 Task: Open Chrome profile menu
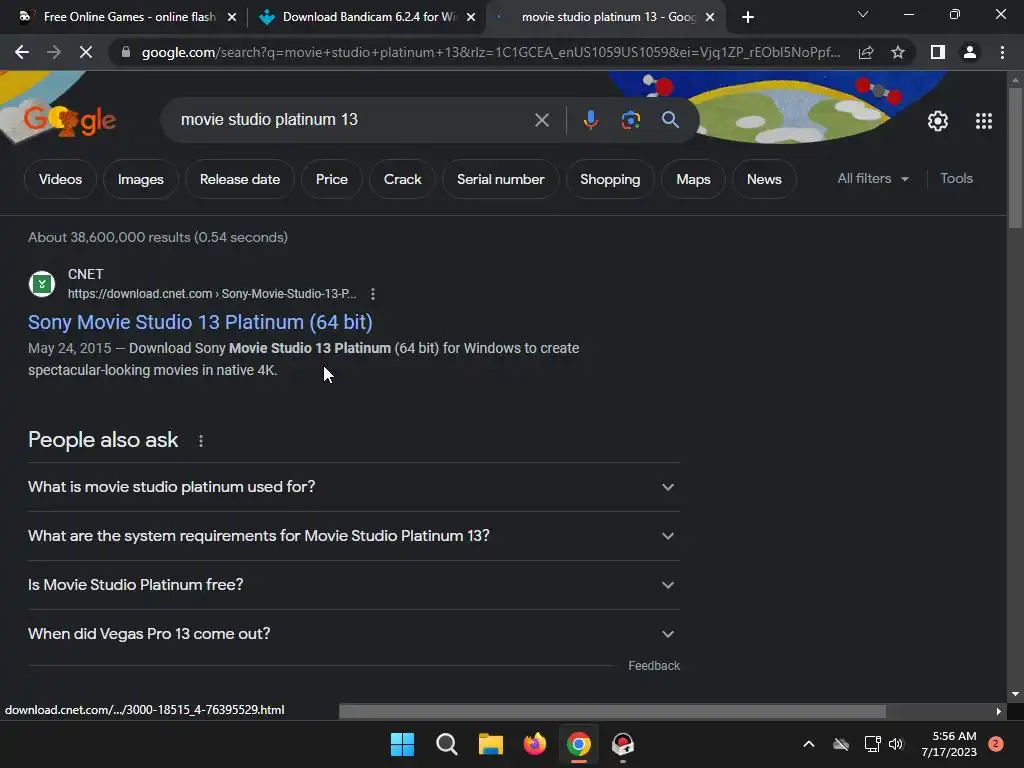coord(970,52)
